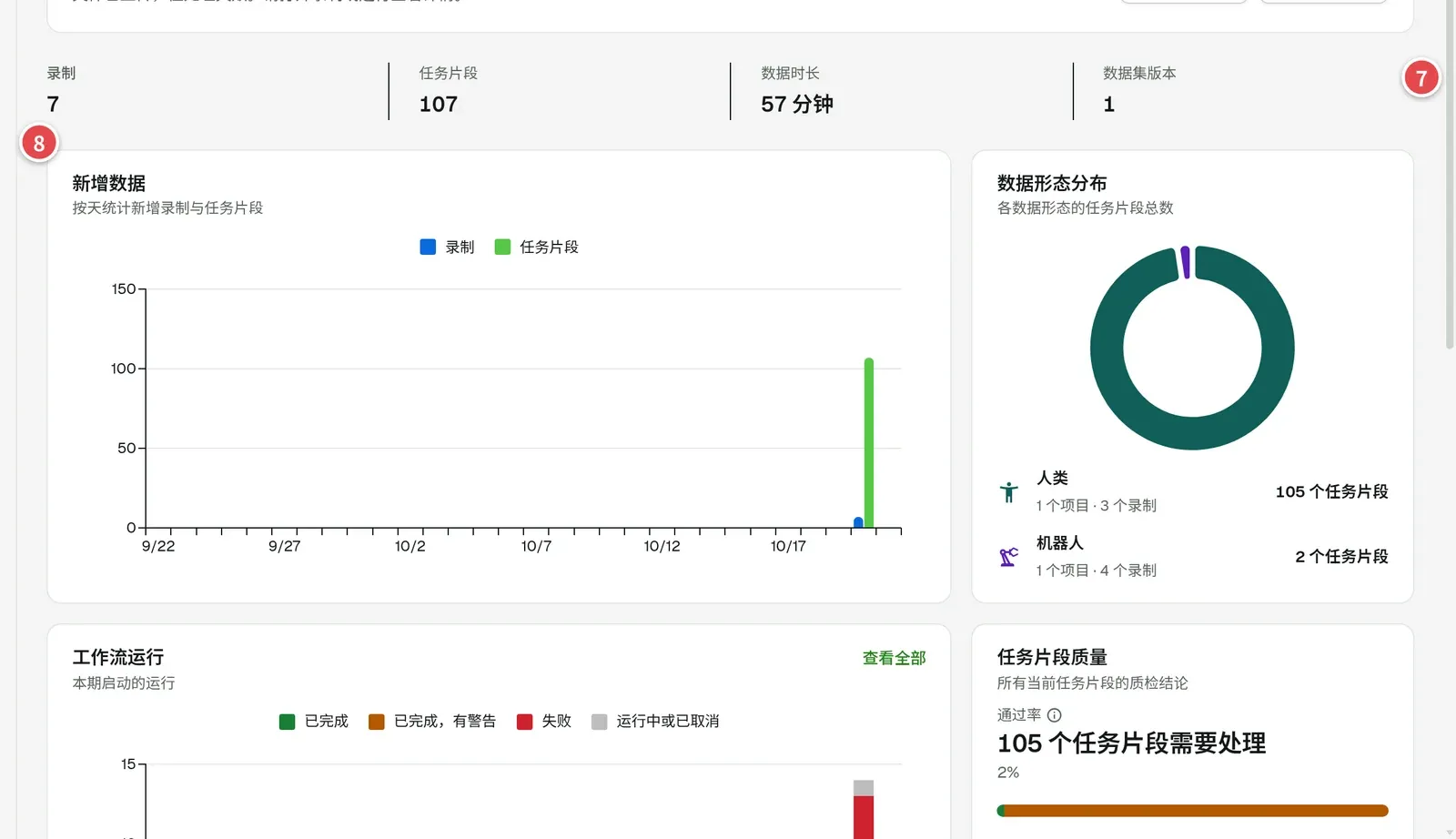The width and height of the screenshot is (1456, 839).
Task: Toggle the 运行中或已取消 legend entry
Action: point(654,722)
